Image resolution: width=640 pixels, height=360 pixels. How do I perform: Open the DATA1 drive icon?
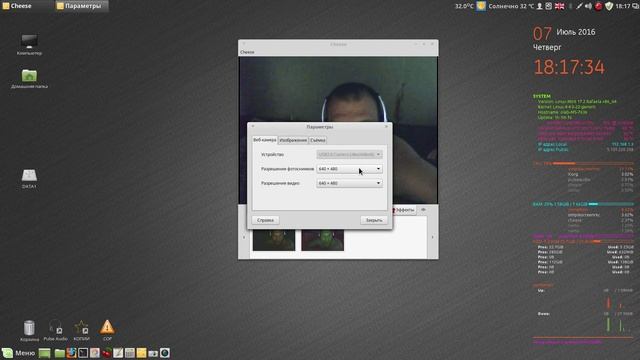[29, 178]
